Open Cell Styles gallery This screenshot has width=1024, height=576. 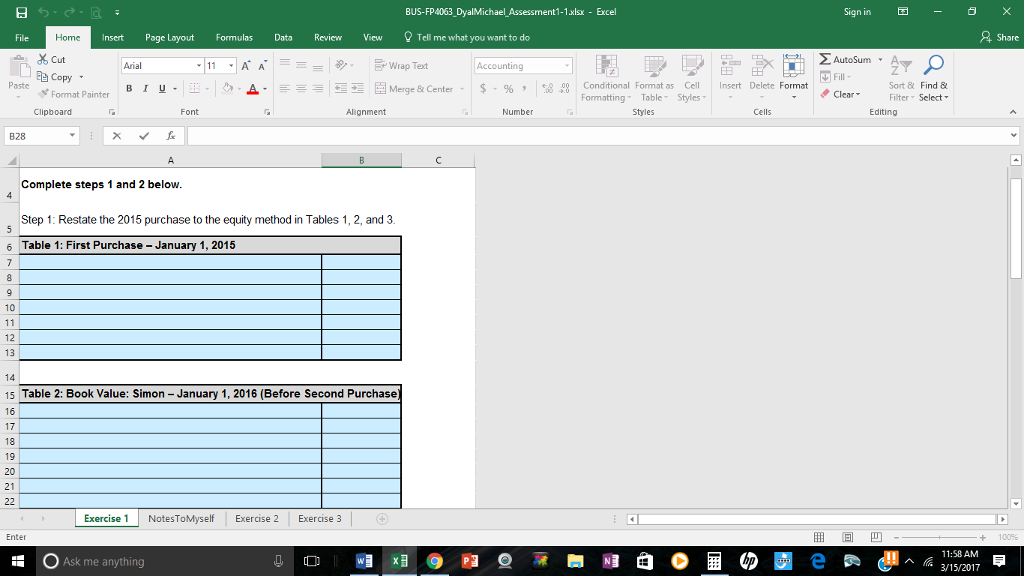(x=692, y=78)
